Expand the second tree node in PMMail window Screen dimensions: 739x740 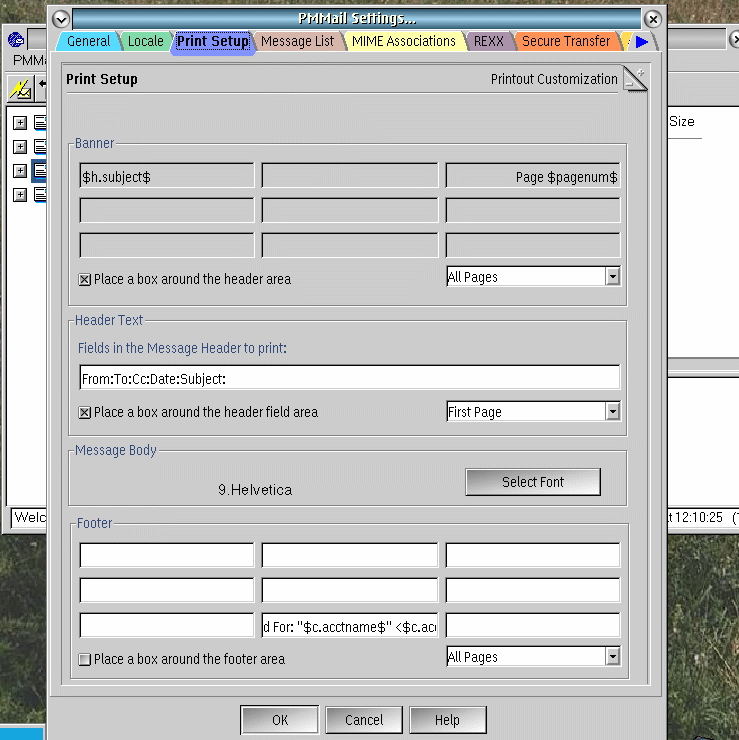click(20, 147)
